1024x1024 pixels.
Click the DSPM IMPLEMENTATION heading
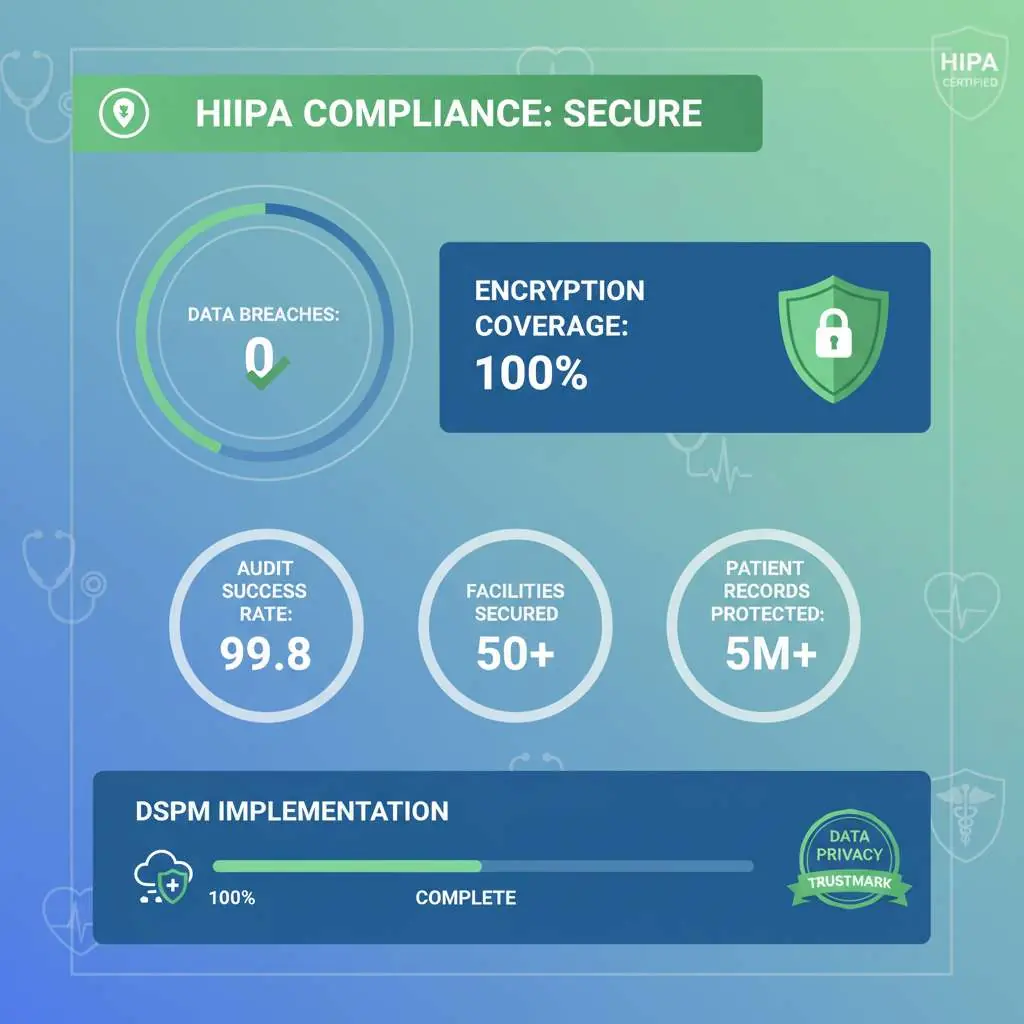[x=292, y=811]
